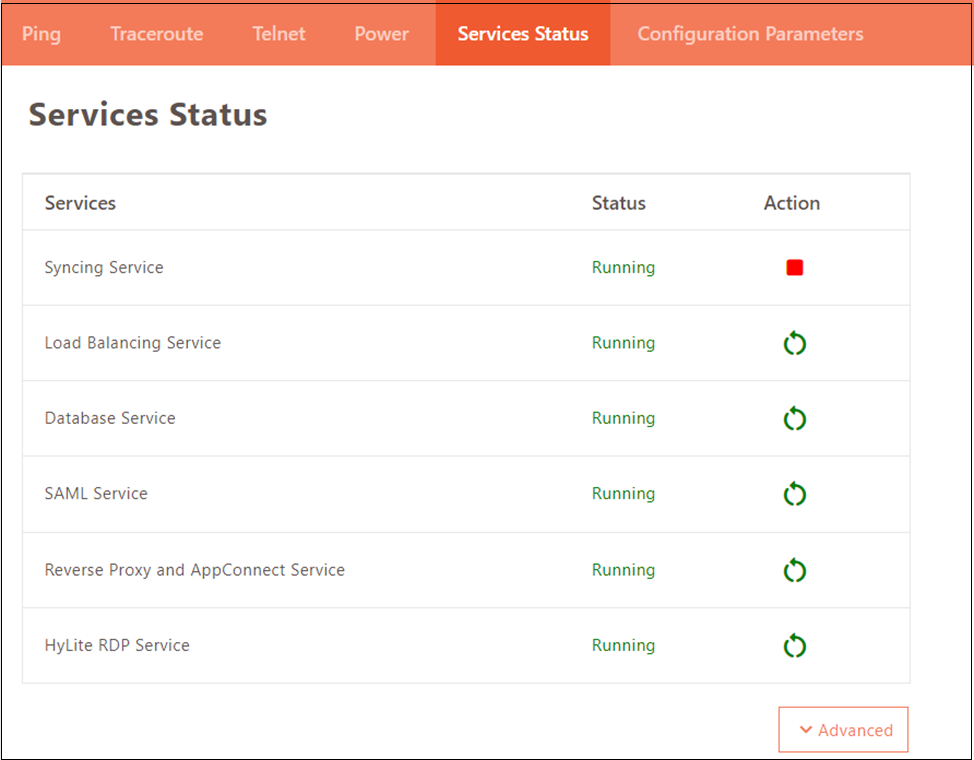Stop the Syncing Service with red square
974x760 pixels.
tap(794, 267)
